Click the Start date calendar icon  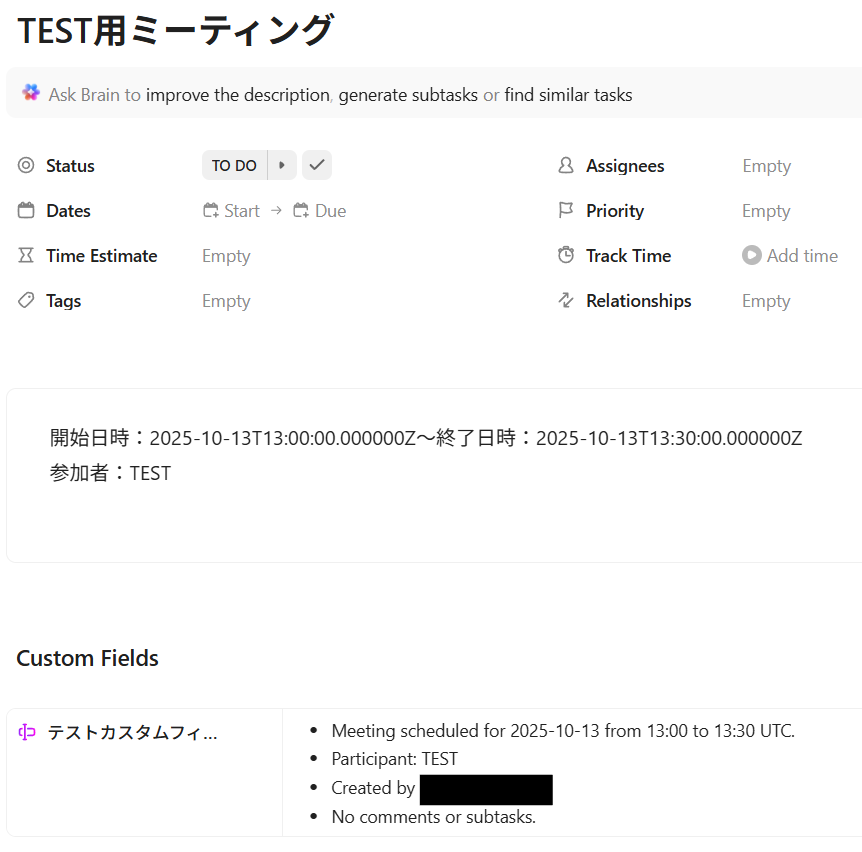[x=211, y=211]
